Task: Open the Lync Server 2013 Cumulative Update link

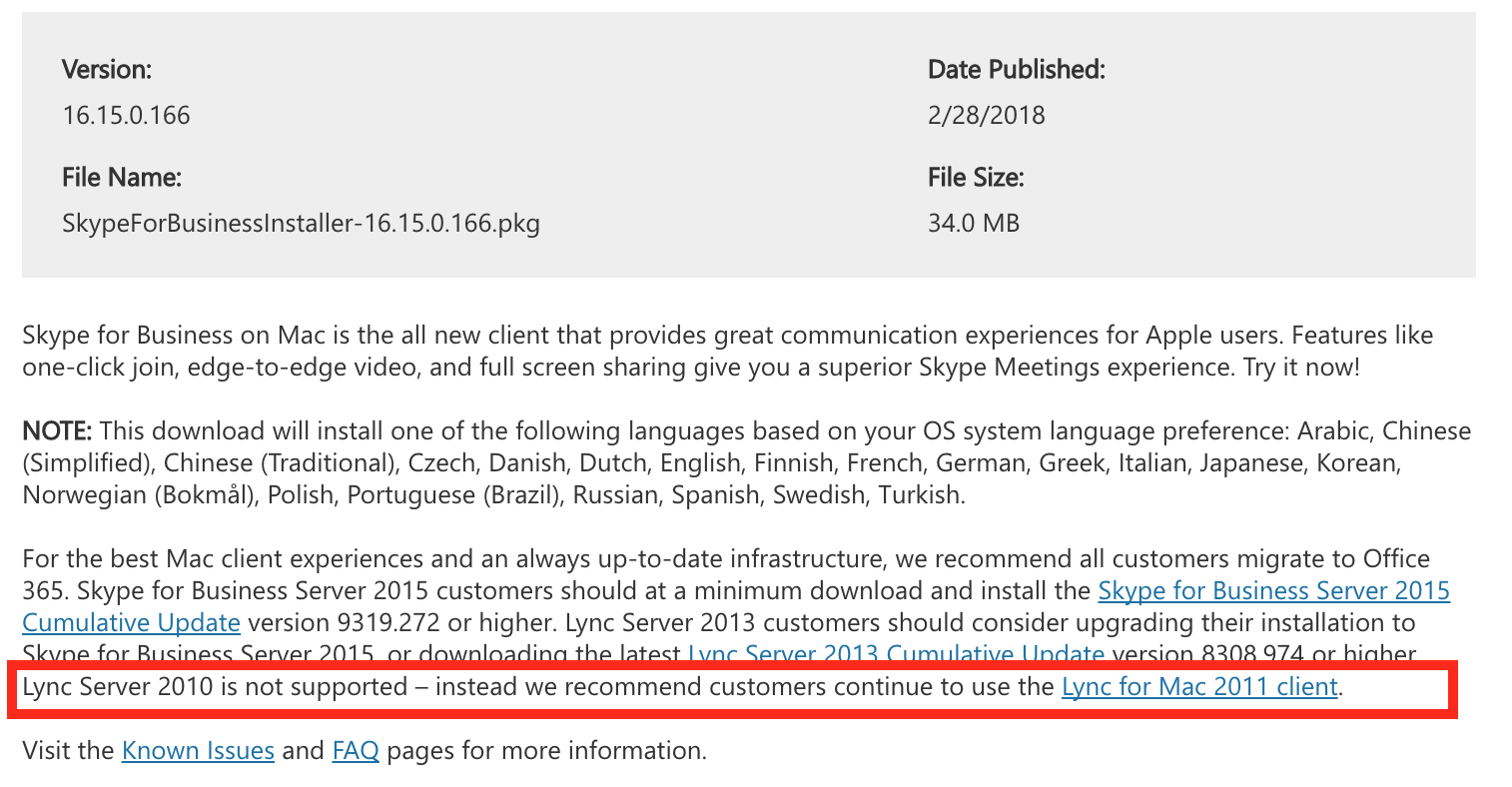Action: pyautogui.click(x=897, y=655)
